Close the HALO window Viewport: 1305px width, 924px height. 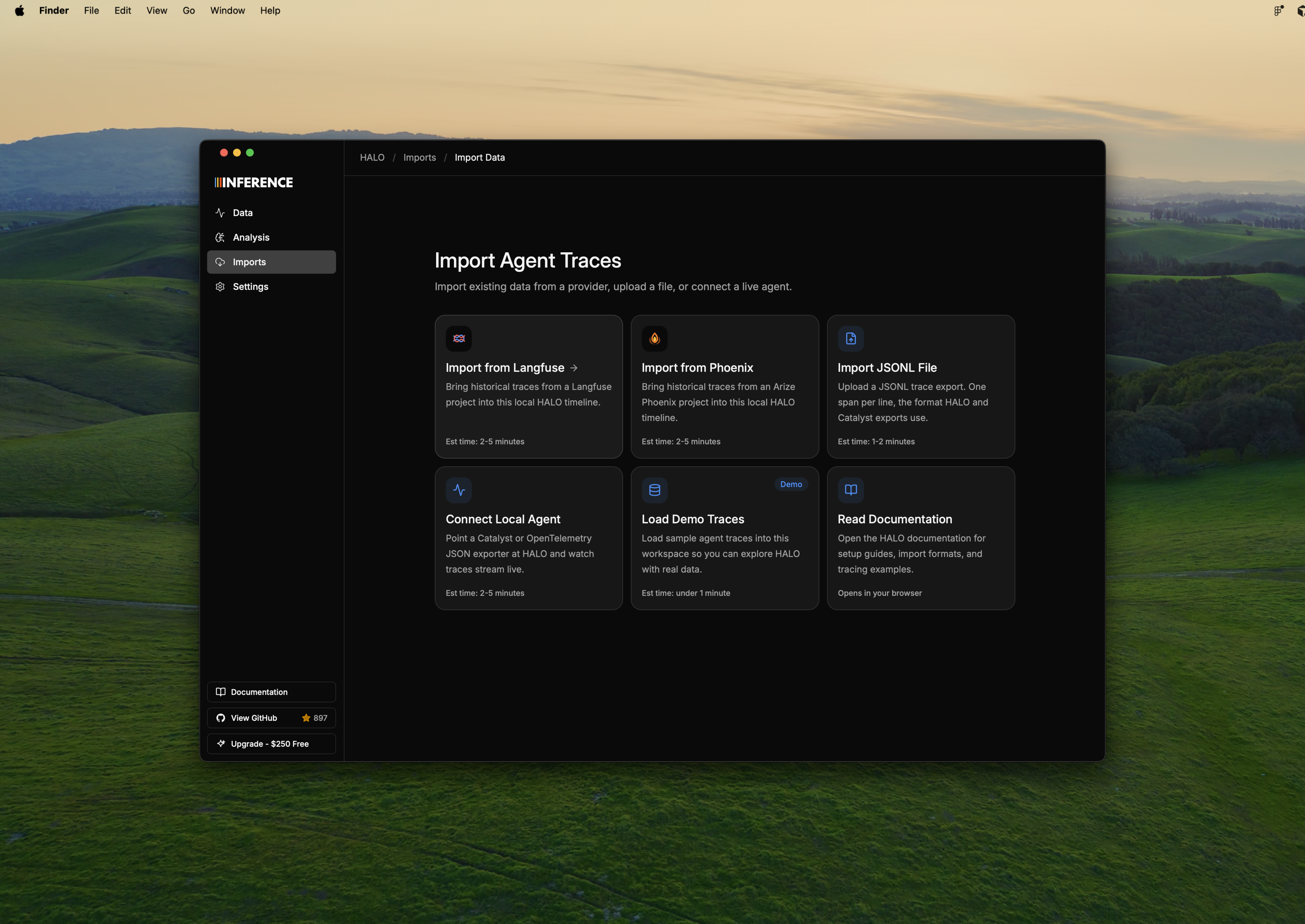point(224,152)
